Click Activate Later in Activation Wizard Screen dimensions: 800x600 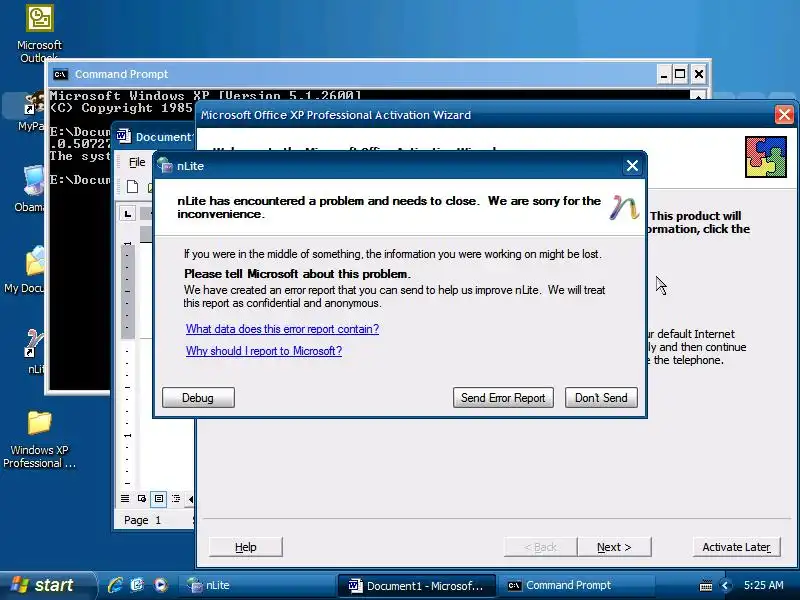coord(736,547)
